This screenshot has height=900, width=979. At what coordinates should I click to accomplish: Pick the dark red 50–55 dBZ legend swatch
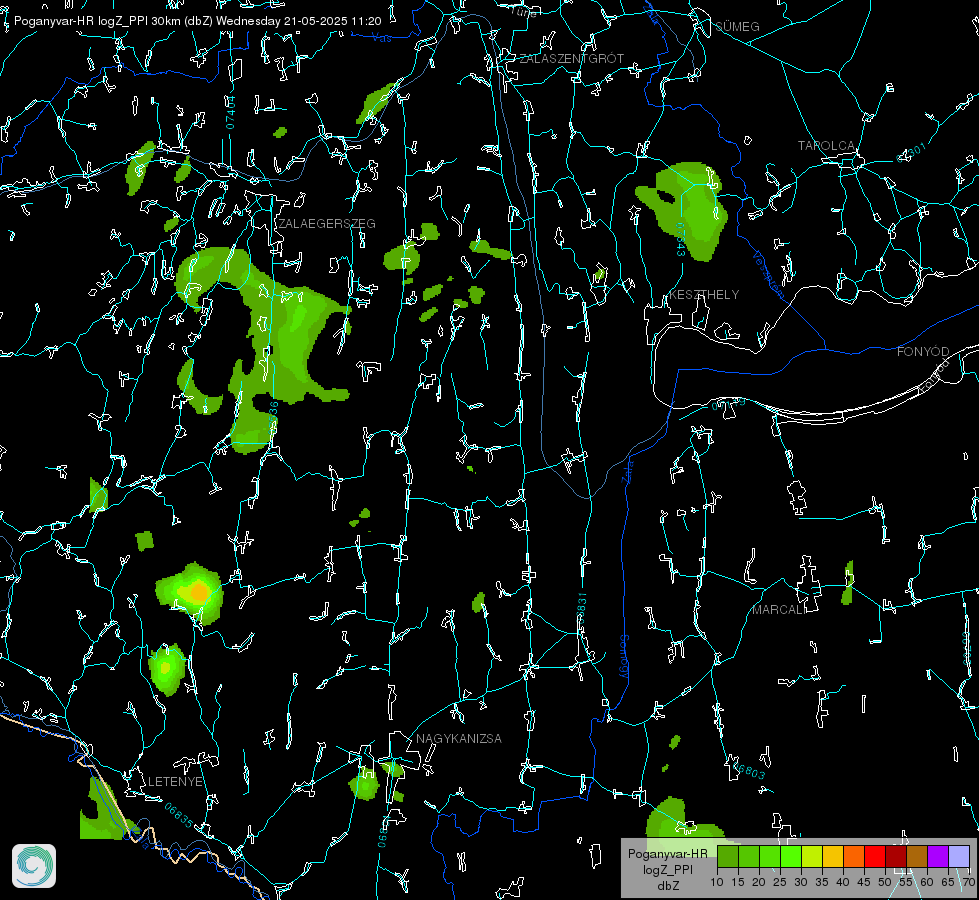point(896,856)
